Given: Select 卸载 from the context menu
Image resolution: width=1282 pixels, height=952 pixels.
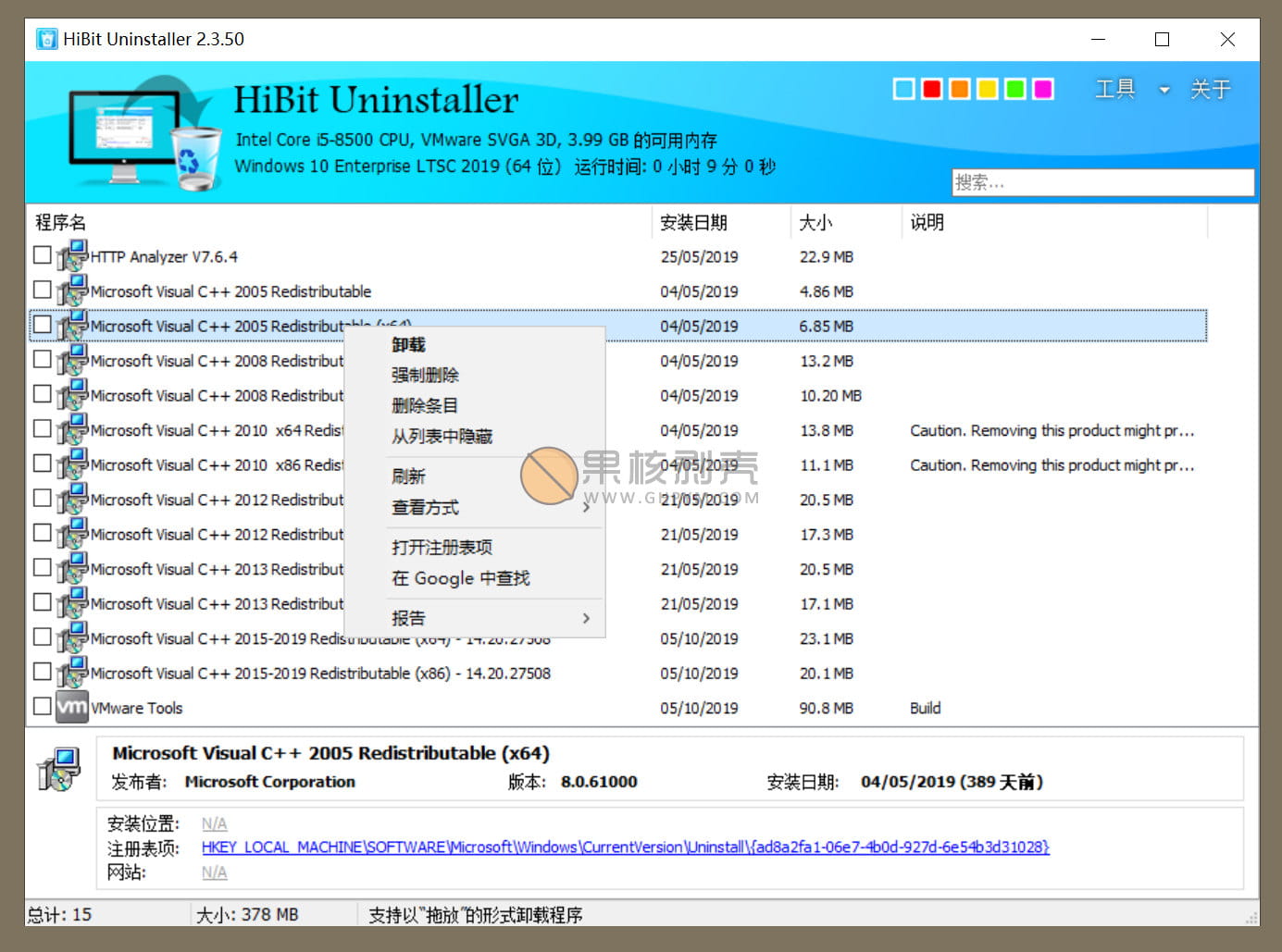Looking at the screenshot, I should (x=408, y=343).
